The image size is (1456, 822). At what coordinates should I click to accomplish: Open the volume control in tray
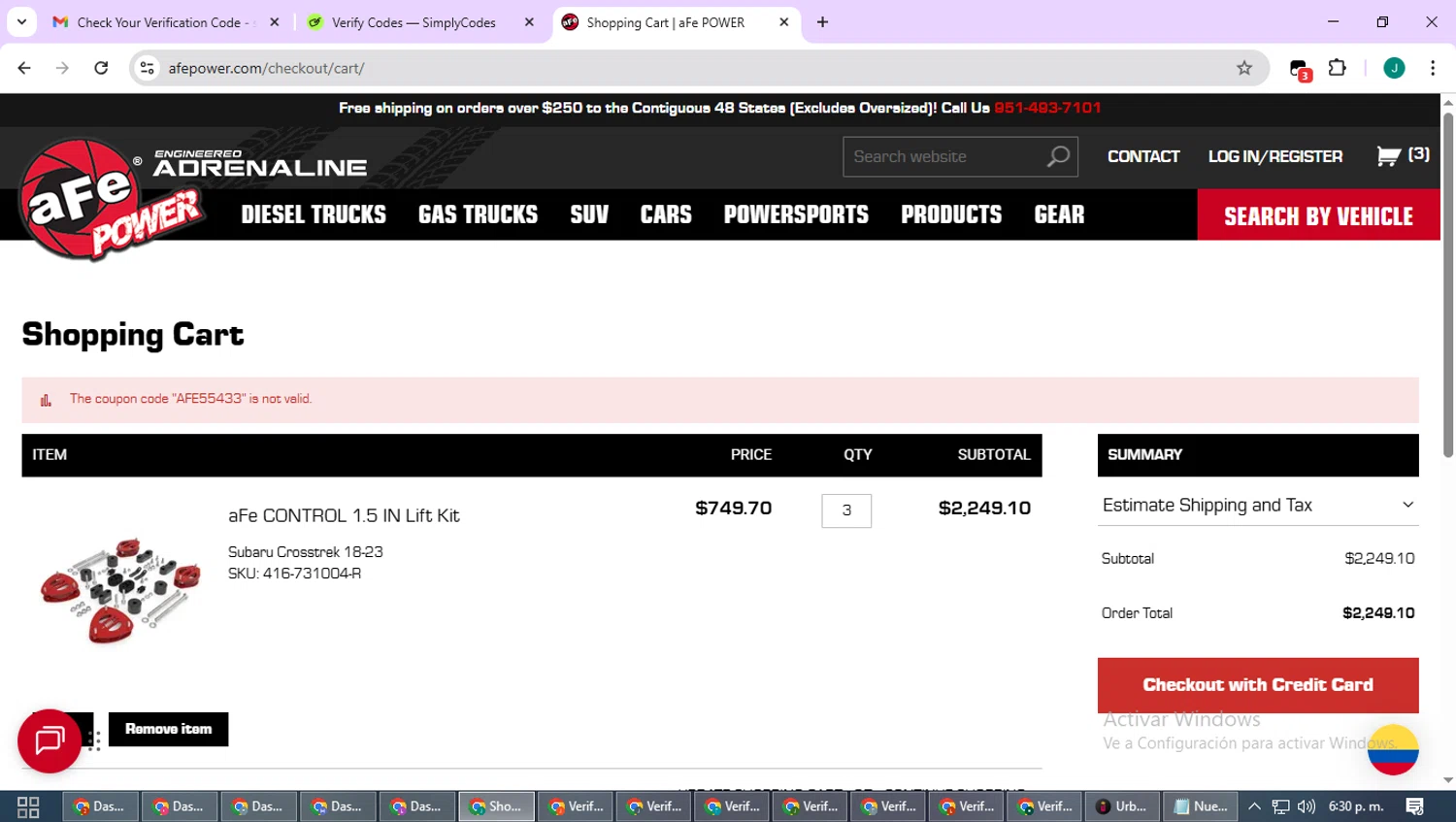(x=1307, y=806)
